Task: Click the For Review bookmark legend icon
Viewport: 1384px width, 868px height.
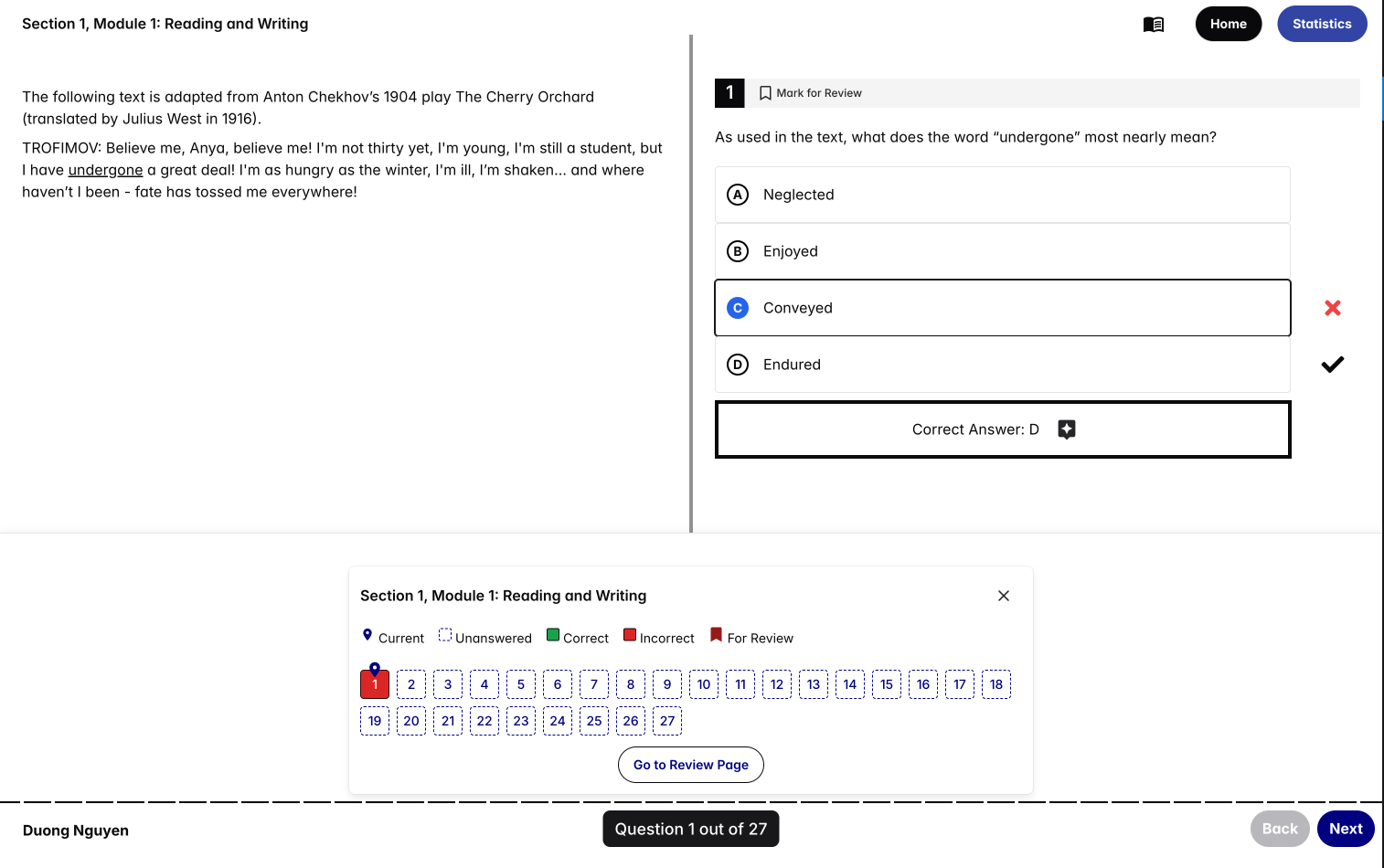Action: 716,635
